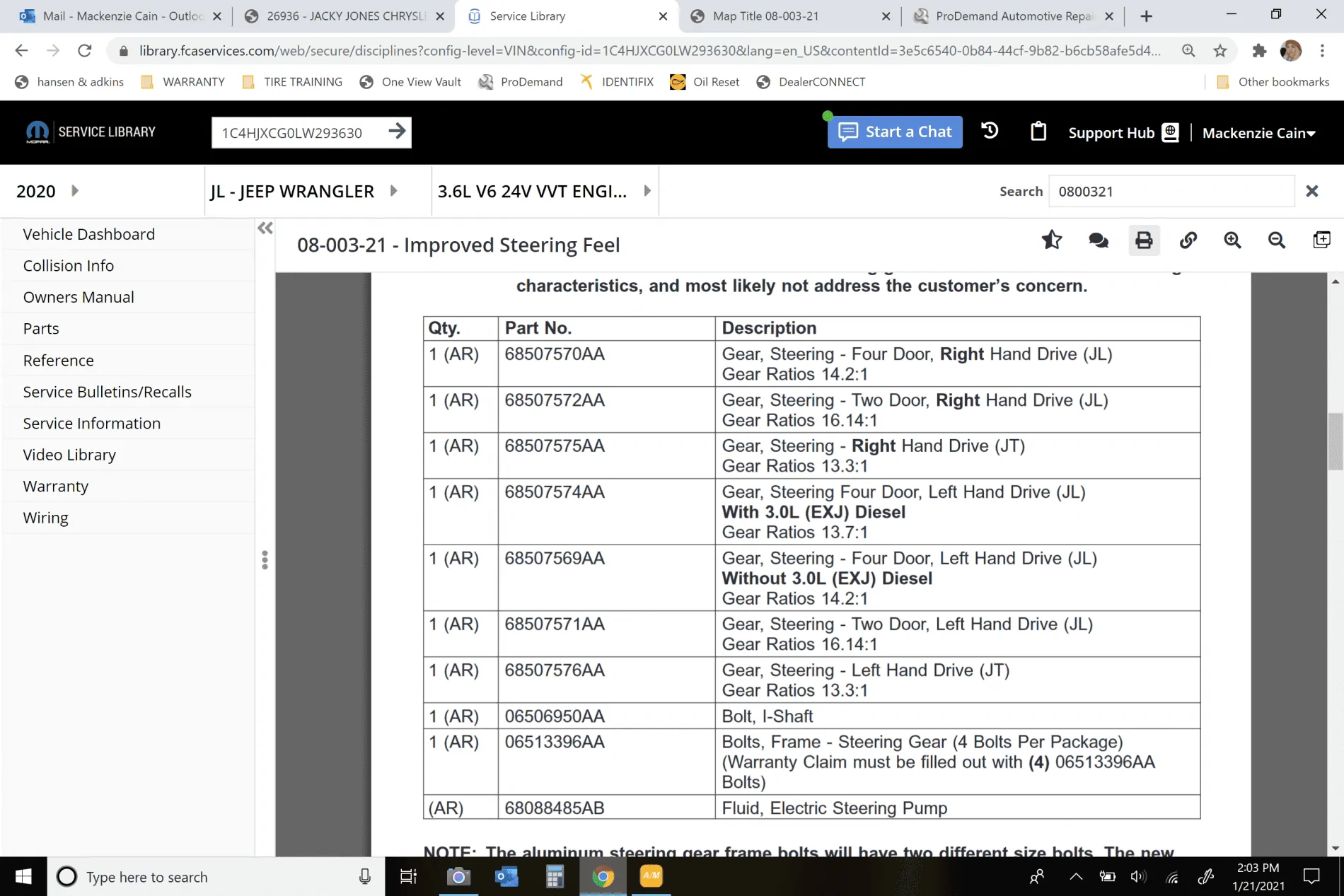Open the clipboard icon in header
Image resolution: width=1344 pixels, height=896 pixels.
coord(1038,132)
